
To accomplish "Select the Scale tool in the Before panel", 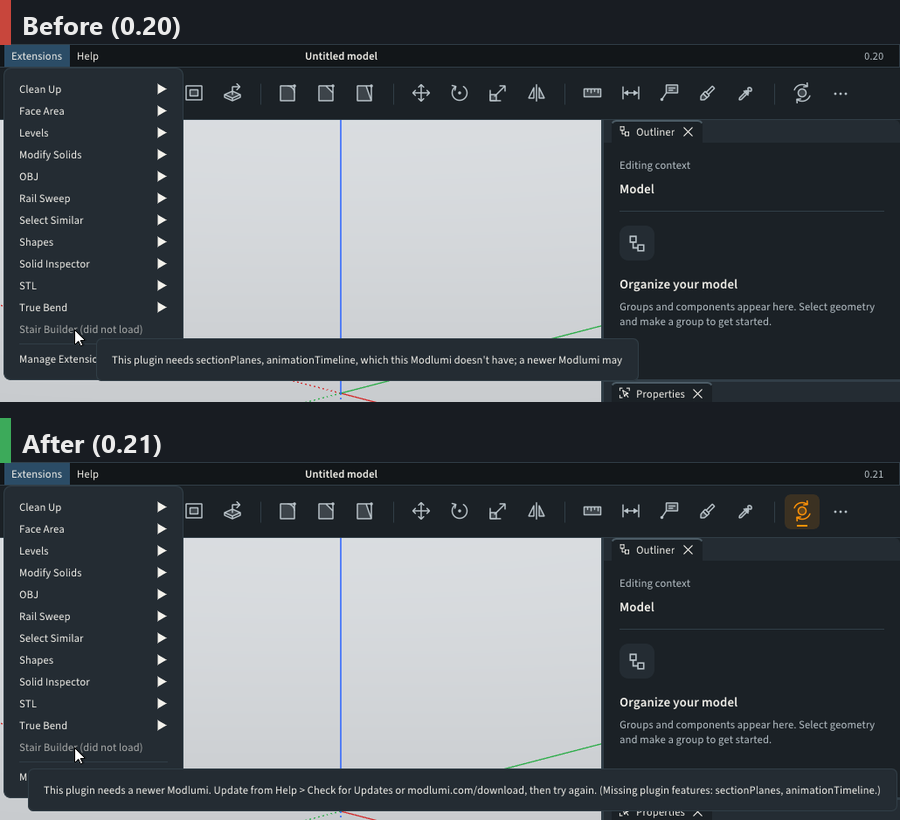I will click(498, 93).
